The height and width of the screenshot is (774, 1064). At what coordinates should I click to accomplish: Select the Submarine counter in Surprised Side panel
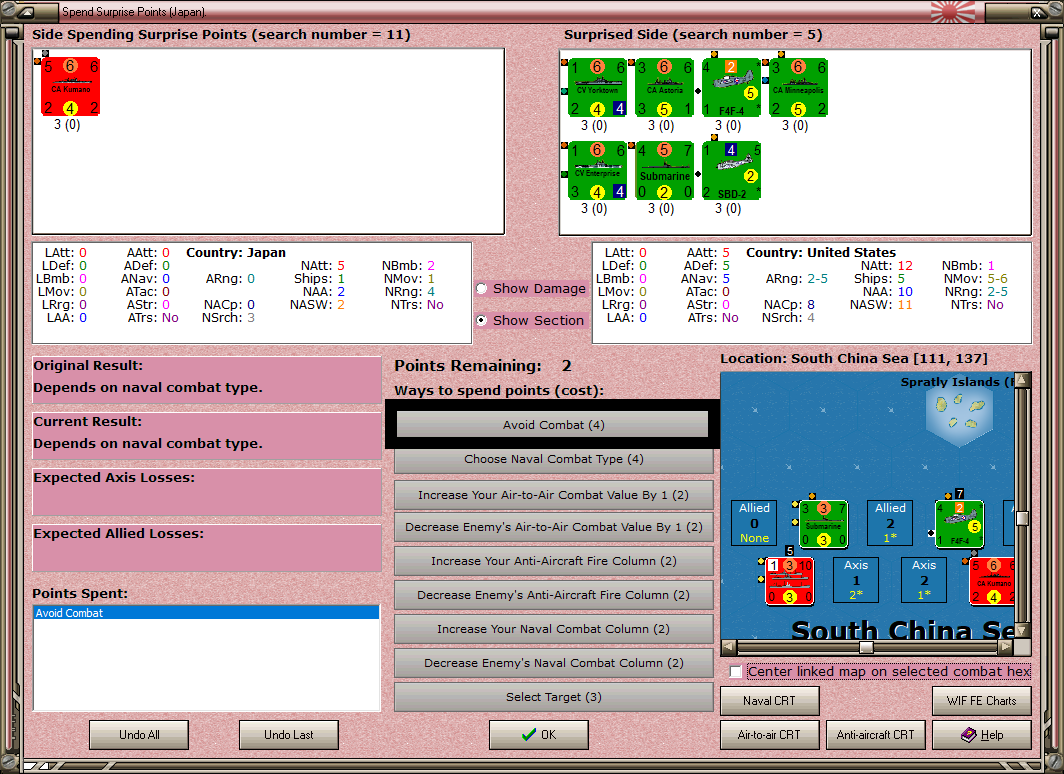664,171
